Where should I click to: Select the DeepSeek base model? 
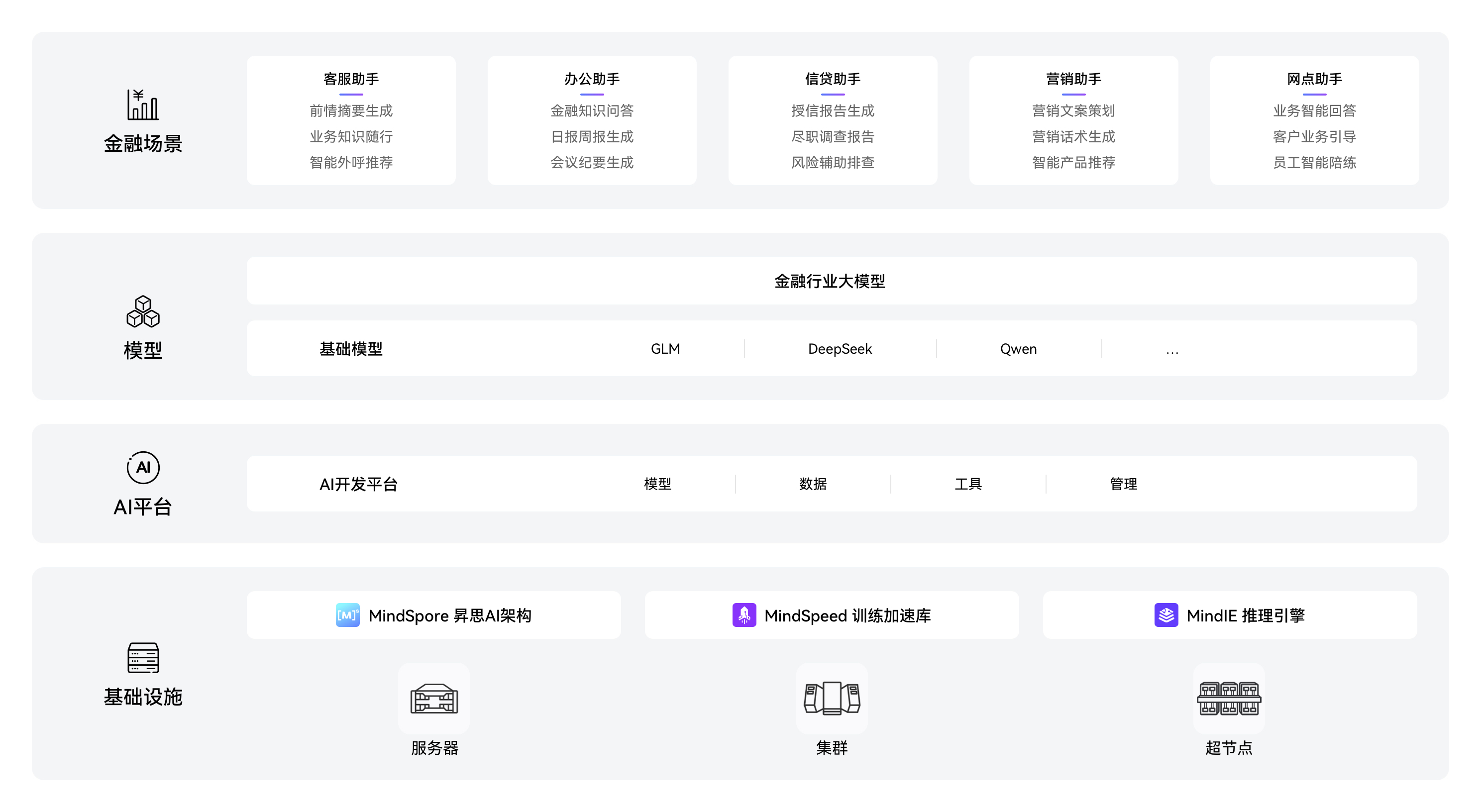click(x=840, y=349)
